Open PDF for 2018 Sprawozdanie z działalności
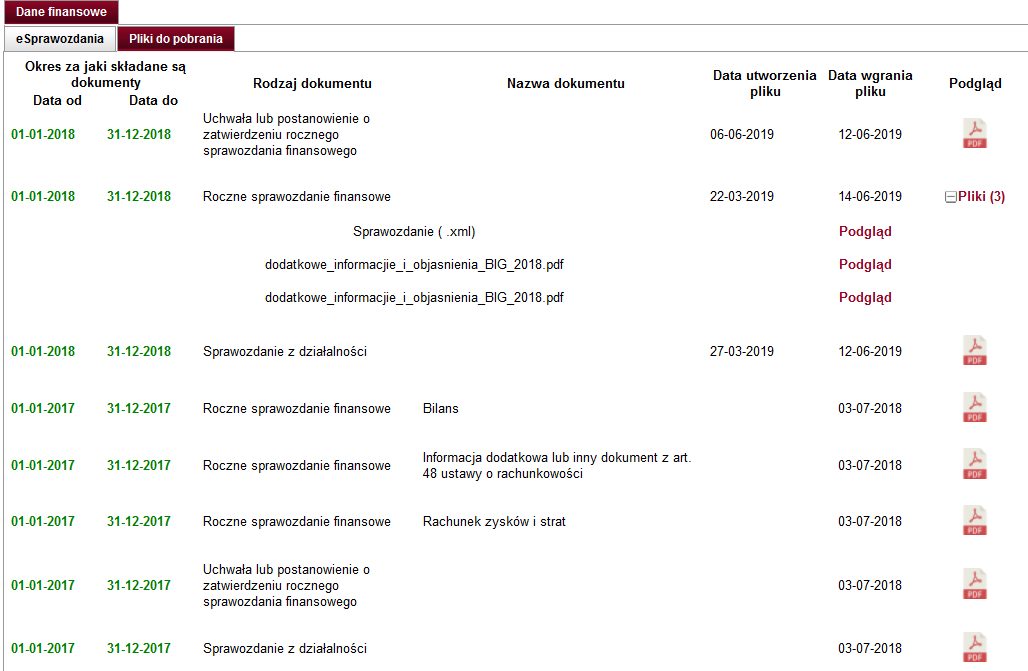The width and height of the screenshot is (1028, 671). click(974, 351)
